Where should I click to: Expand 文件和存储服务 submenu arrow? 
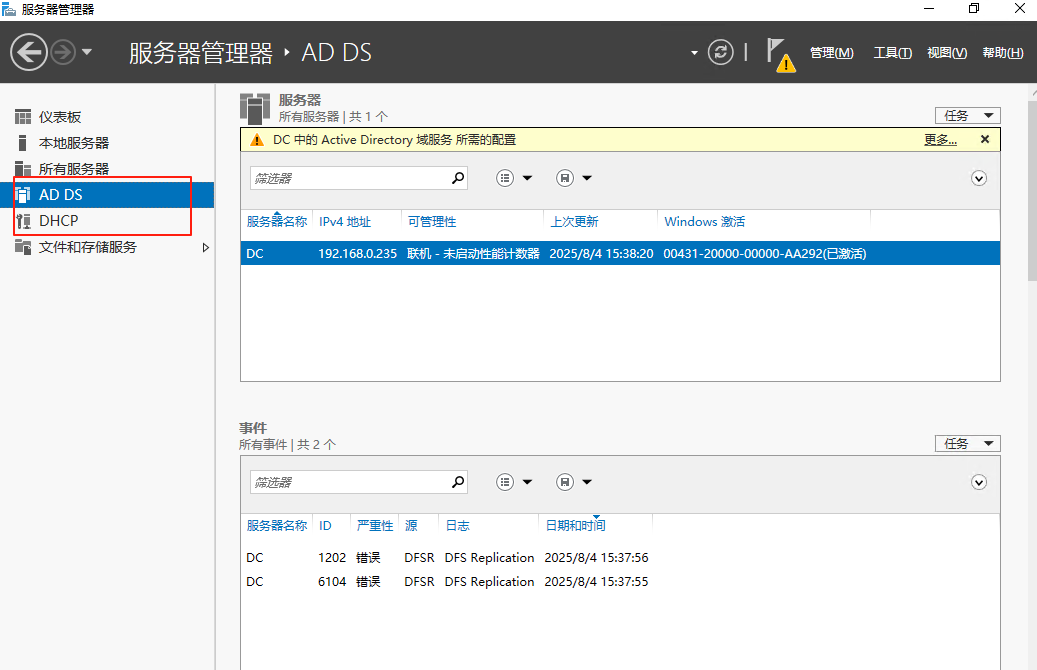pos(206,247)
